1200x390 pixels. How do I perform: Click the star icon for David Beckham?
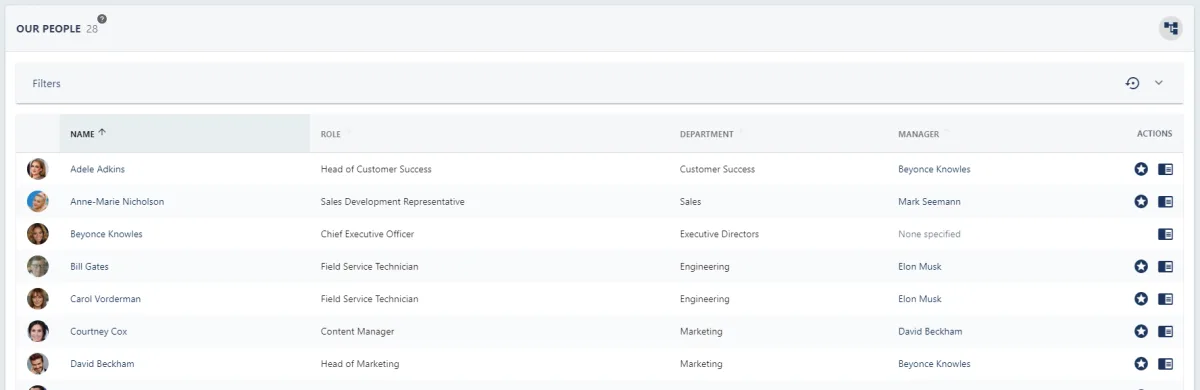click(x=1141, y=363)
